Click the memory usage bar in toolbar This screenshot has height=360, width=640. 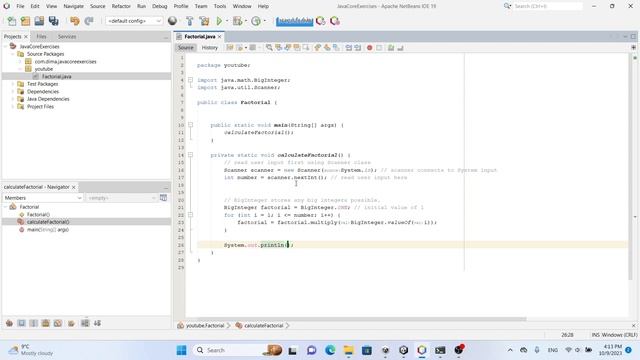click(x=294, y=21)
